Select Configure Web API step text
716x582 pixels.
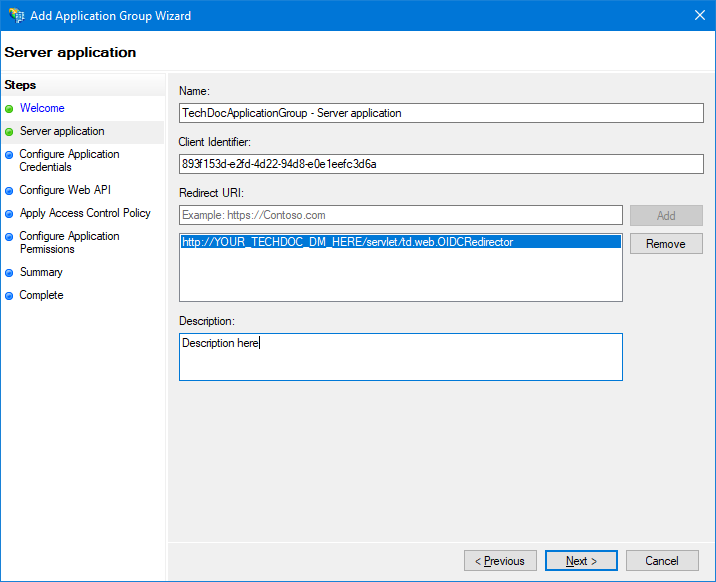click(65, 190)
